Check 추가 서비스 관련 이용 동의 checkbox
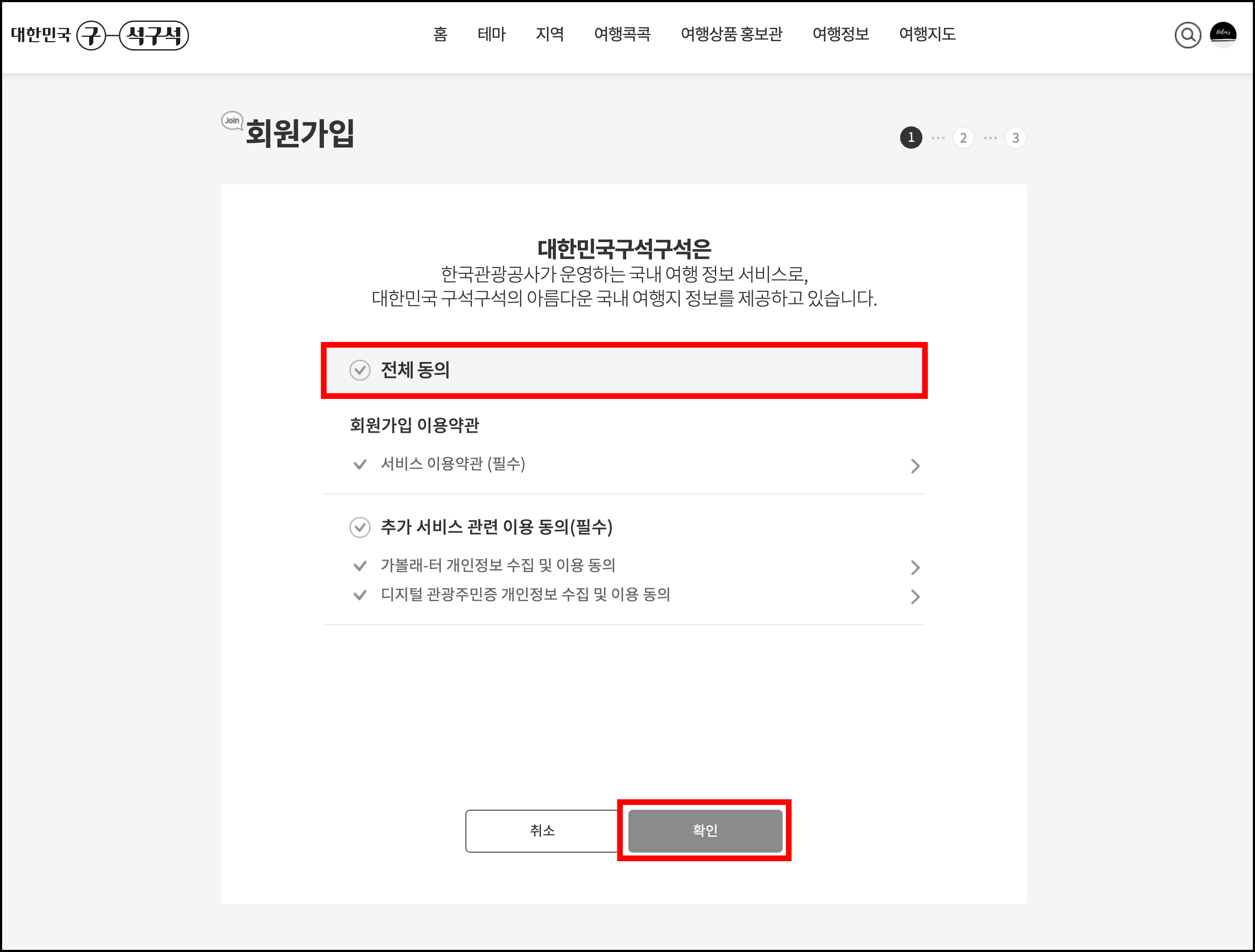 [x=360, y=527]
